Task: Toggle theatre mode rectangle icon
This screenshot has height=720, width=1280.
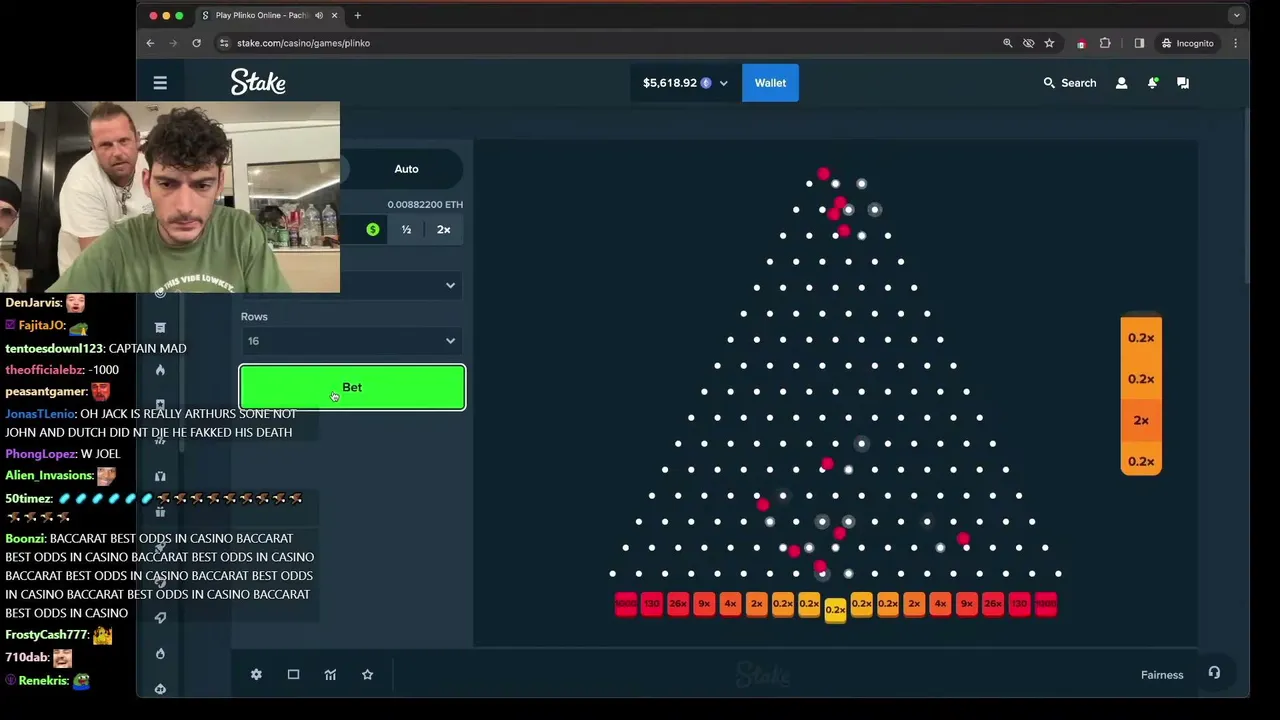Action: click(293, 675)
